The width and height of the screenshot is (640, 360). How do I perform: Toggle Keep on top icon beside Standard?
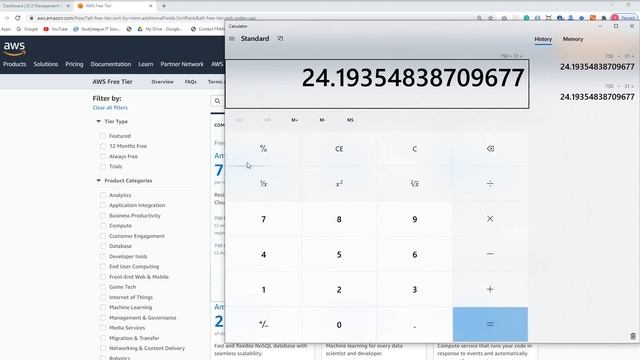click(280, 38)
